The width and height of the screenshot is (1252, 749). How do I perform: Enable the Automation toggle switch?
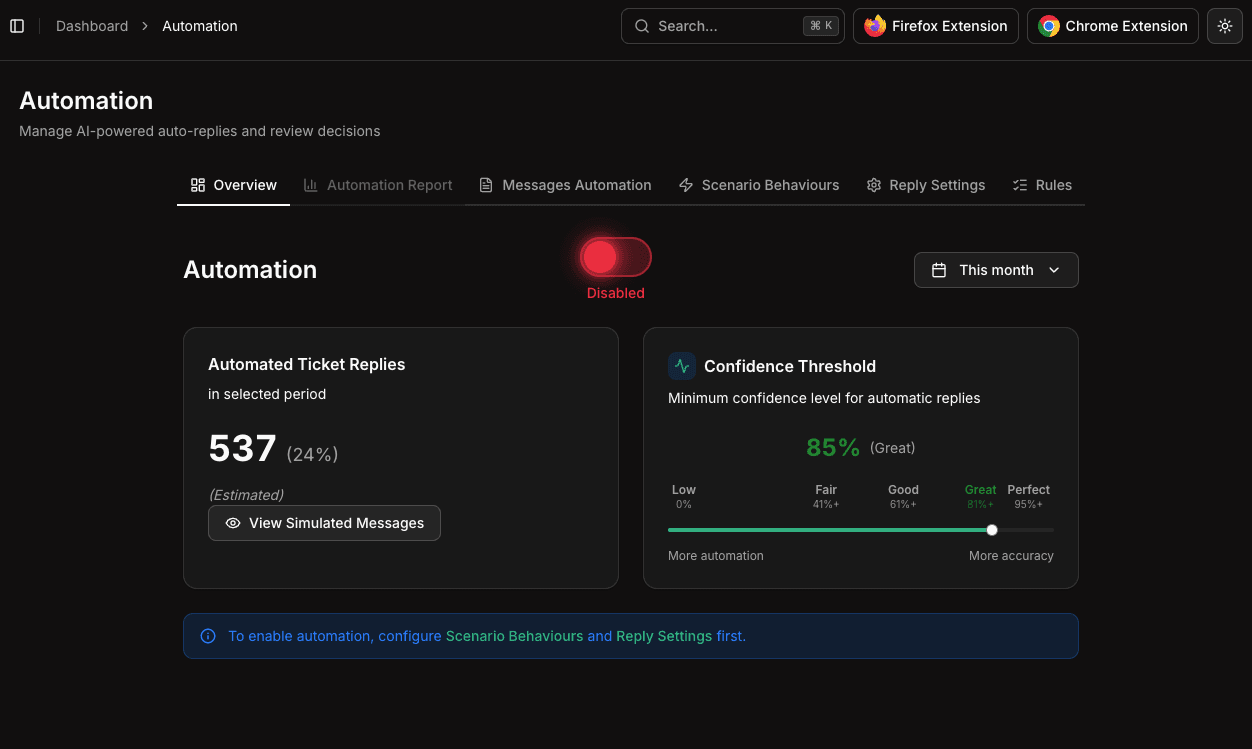[615, 257]
